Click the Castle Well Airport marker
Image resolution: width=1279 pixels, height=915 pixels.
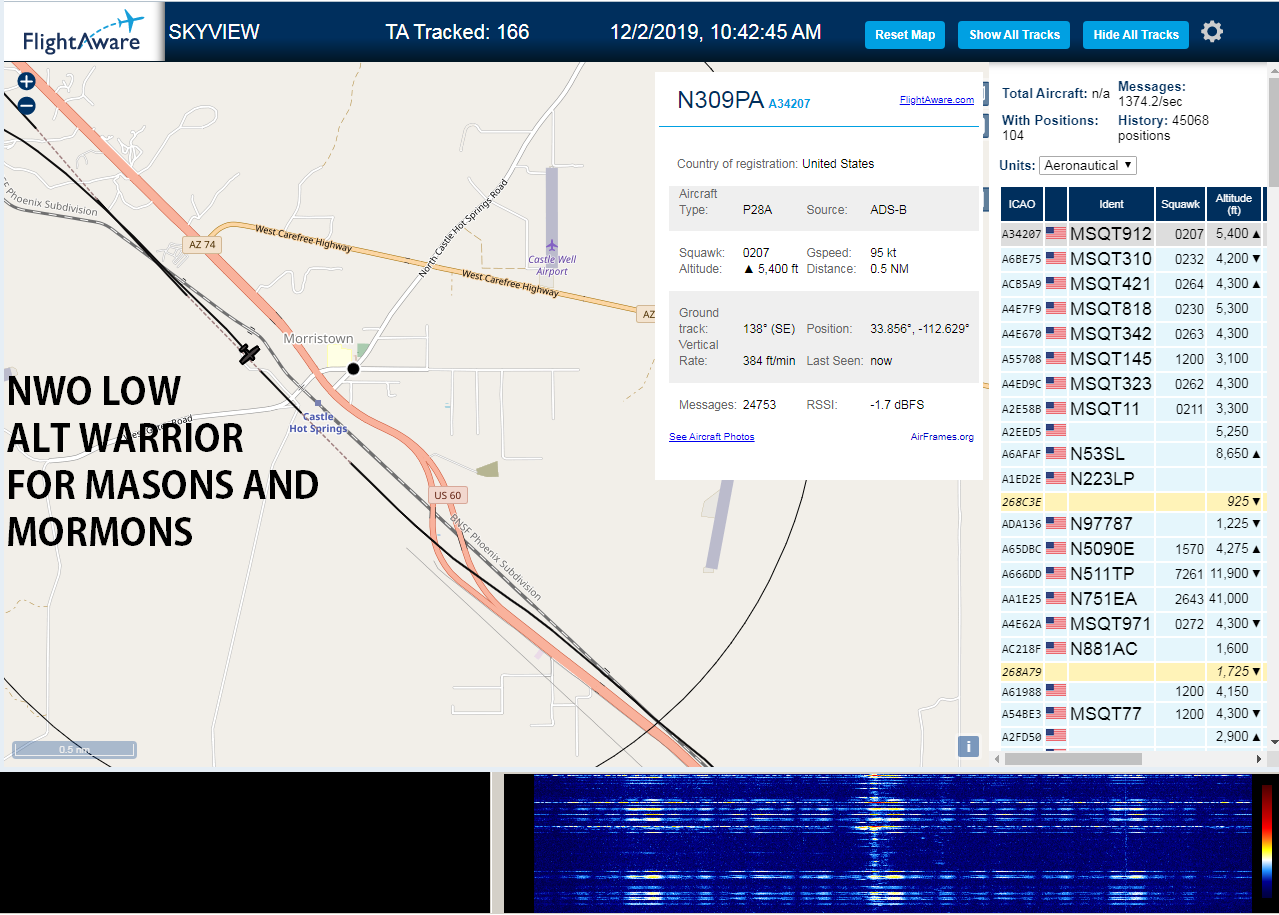(551, 245)
